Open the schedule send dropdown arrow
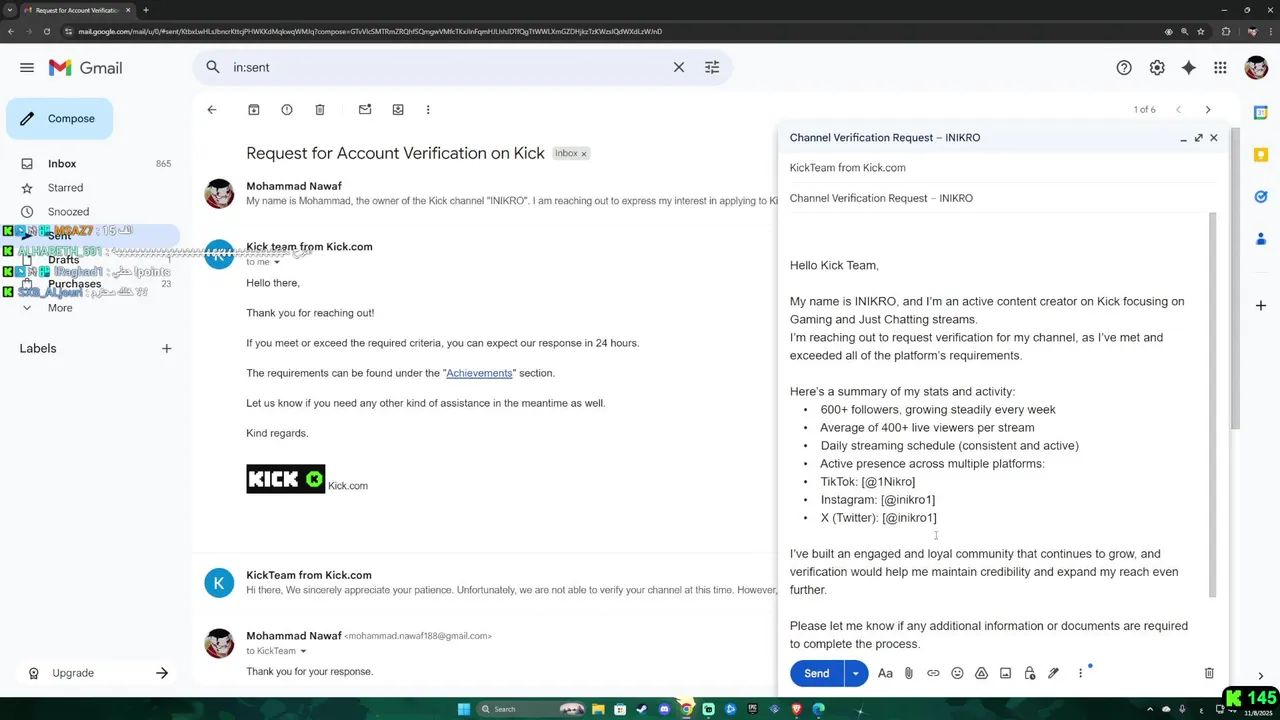Viewport: 1280px width, 720px height. [x=856, y=673]
